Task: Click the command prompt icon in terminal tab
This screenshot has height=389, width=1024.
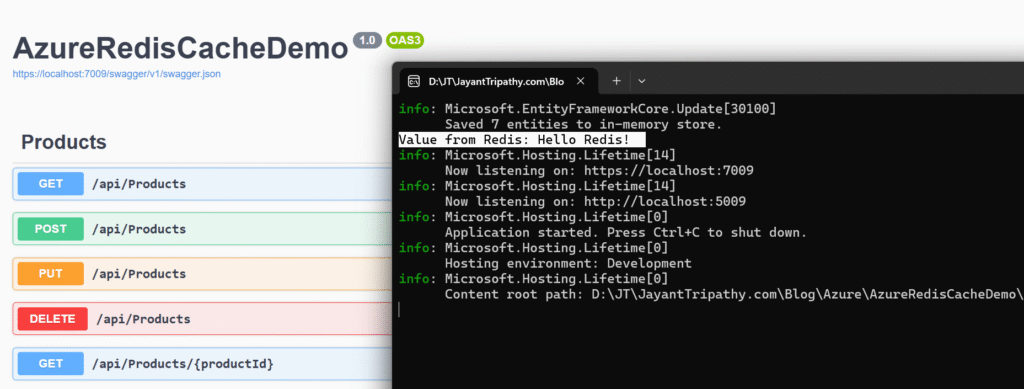Action: (413, 82)
